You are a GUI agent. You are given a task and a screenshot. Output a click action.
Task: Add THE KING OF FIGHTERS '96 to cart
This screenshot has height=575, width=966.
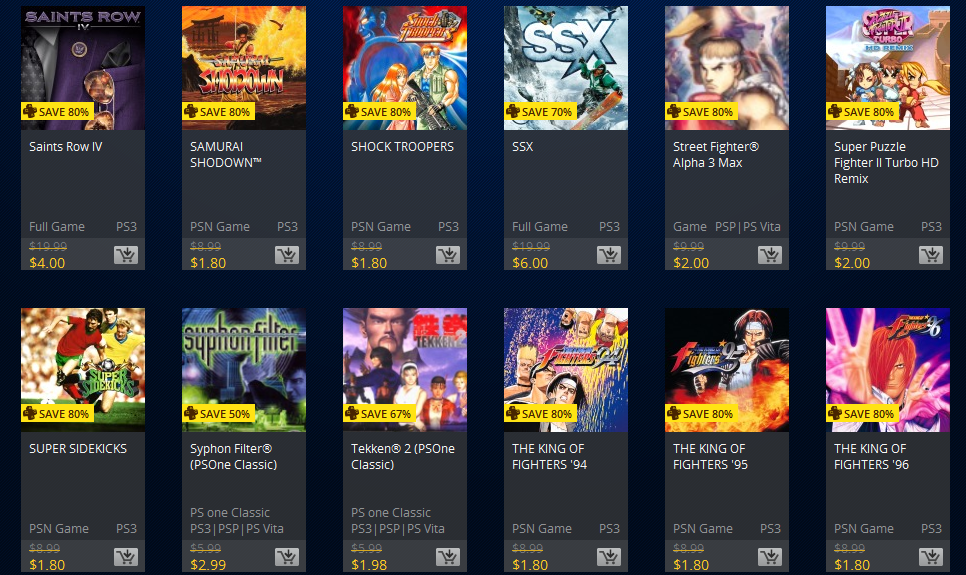click(x=931, y=557)
